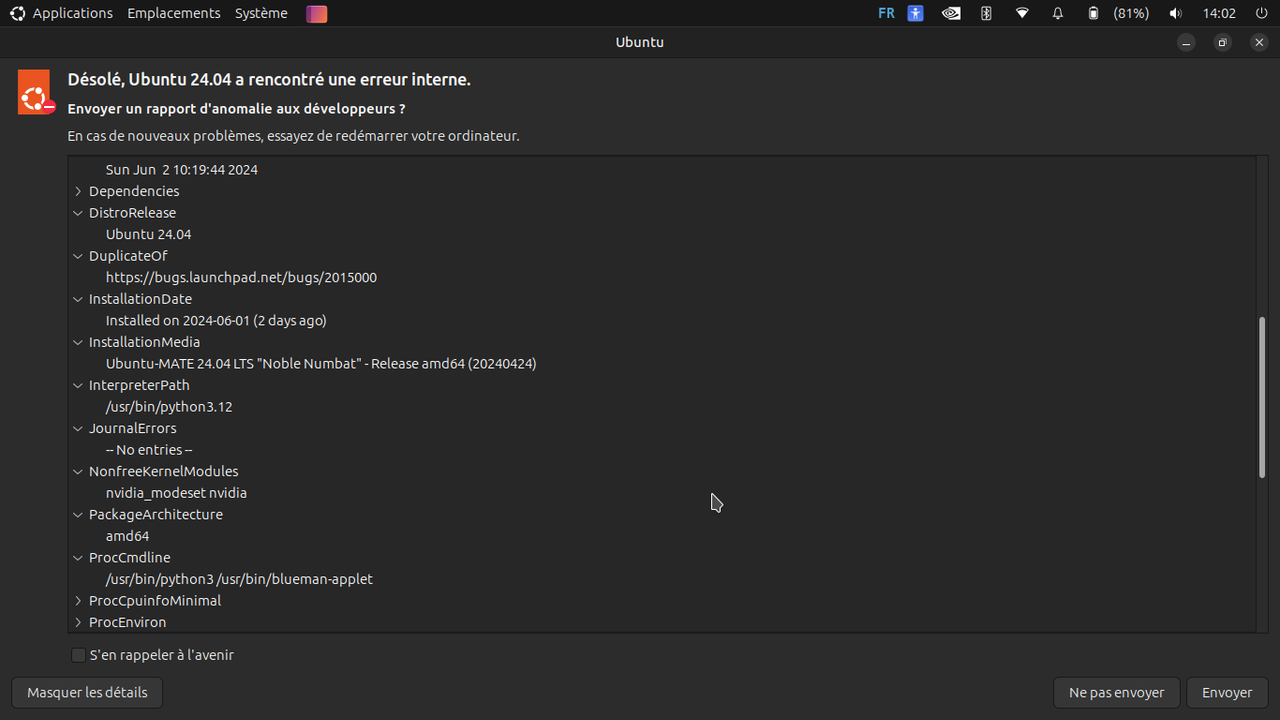
Task: Click the Ubuntu crash report icon
Action: [35, 92]
